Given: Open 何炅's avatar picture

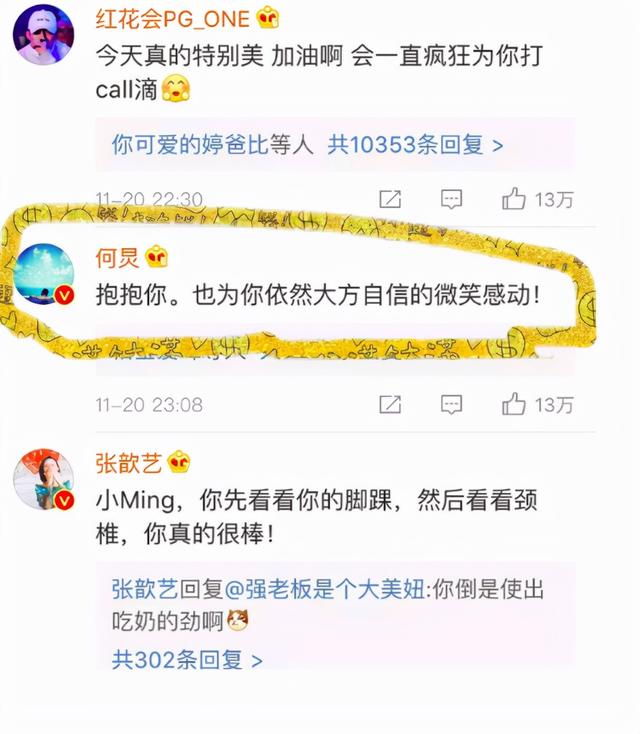Looking at the screenshot, I should tap(43, 274).
